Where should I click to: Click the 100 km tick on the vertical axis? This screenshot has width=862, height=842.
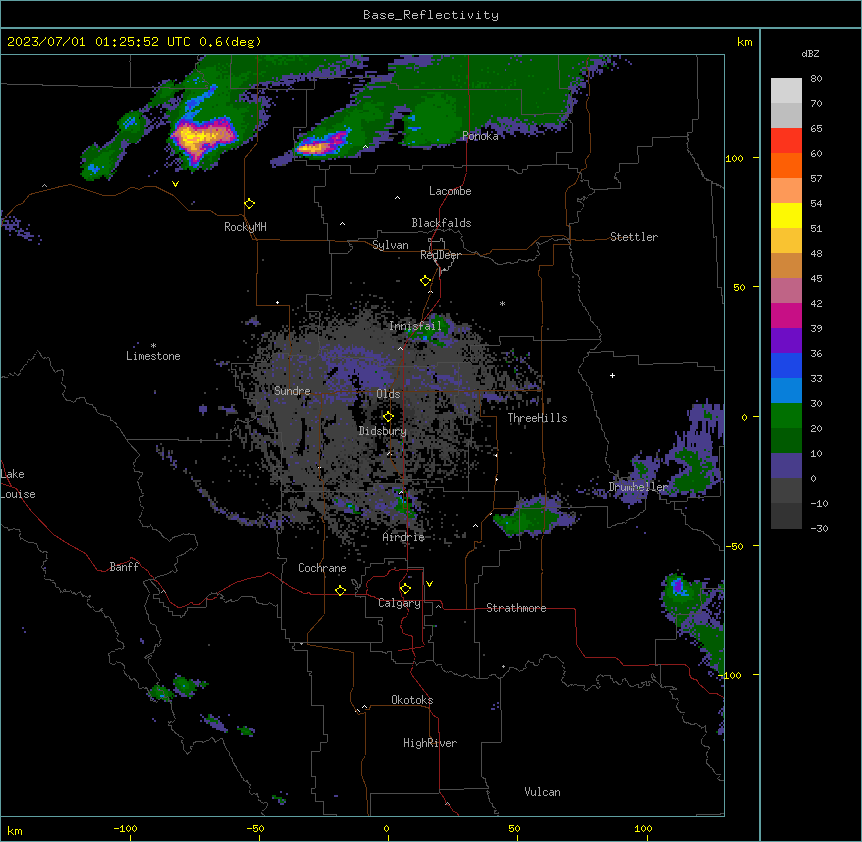coord(734,158)
